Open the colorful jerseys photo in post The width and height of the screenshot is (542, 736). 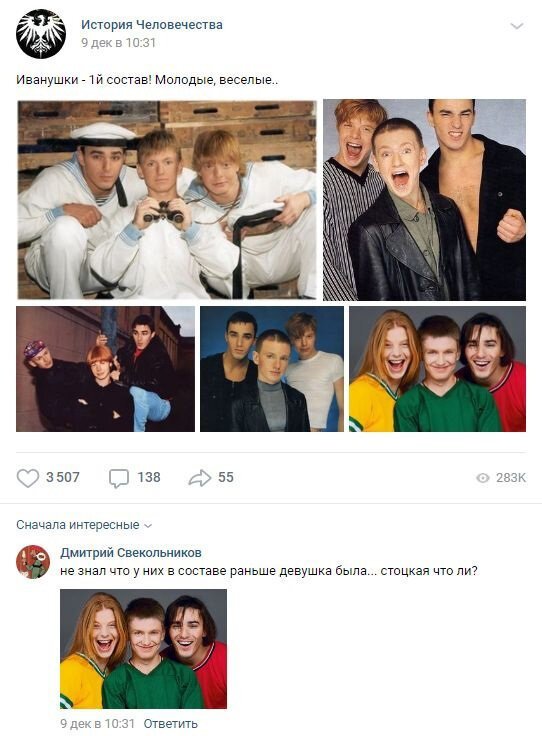437,369
